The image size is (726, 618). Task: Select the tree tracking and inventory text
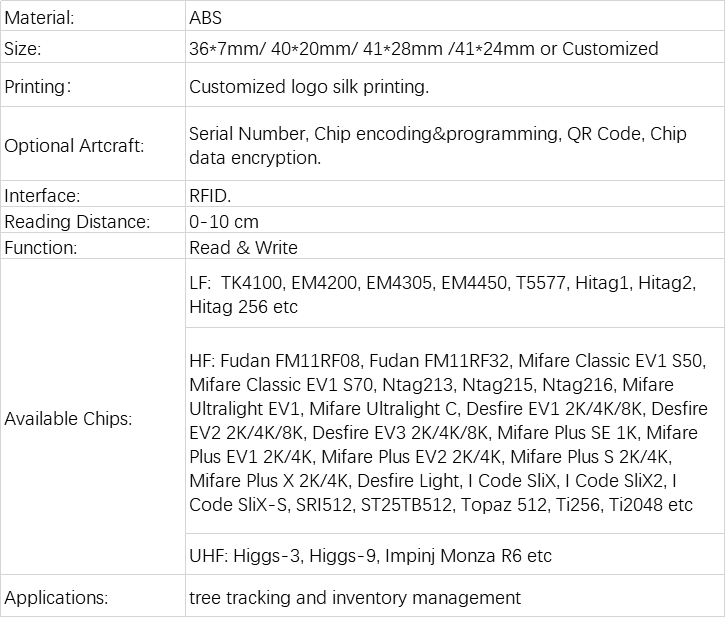pyautogui.click(x=355, y=598)
